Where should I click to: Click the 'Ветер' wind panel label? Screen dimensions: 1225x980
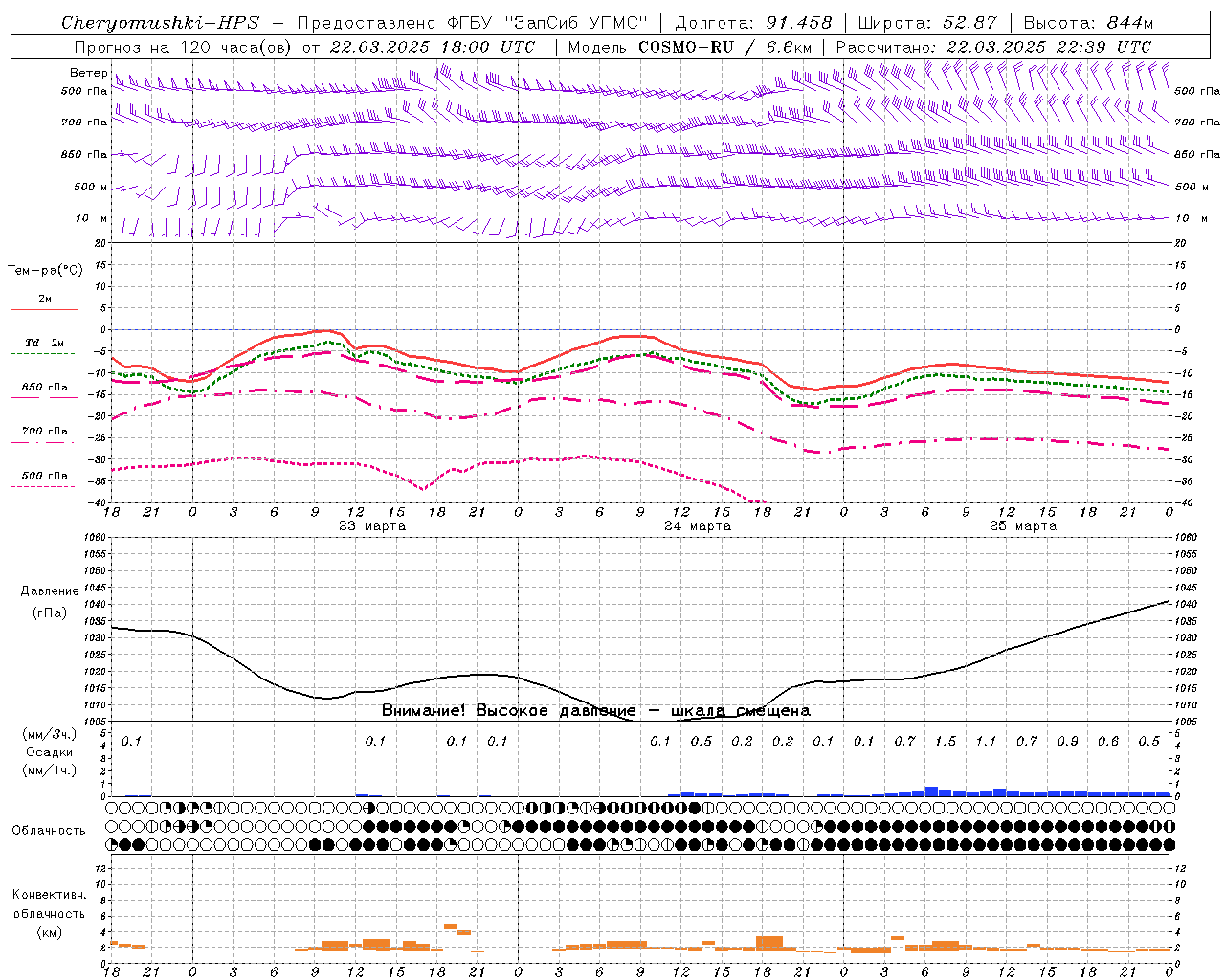[88, 73]
